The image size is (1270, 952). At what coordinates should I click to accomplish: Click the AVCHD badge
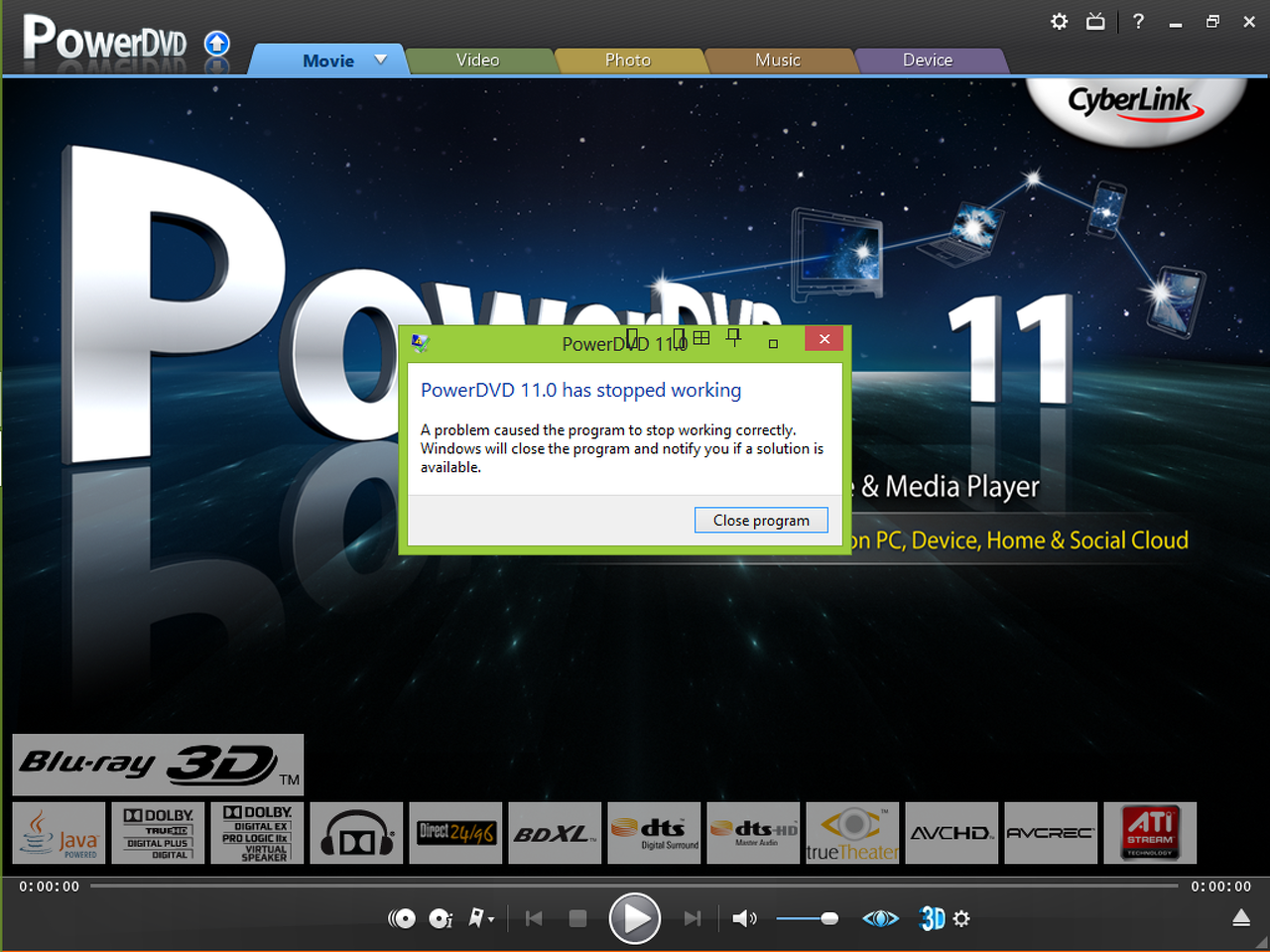coord(952,833)
